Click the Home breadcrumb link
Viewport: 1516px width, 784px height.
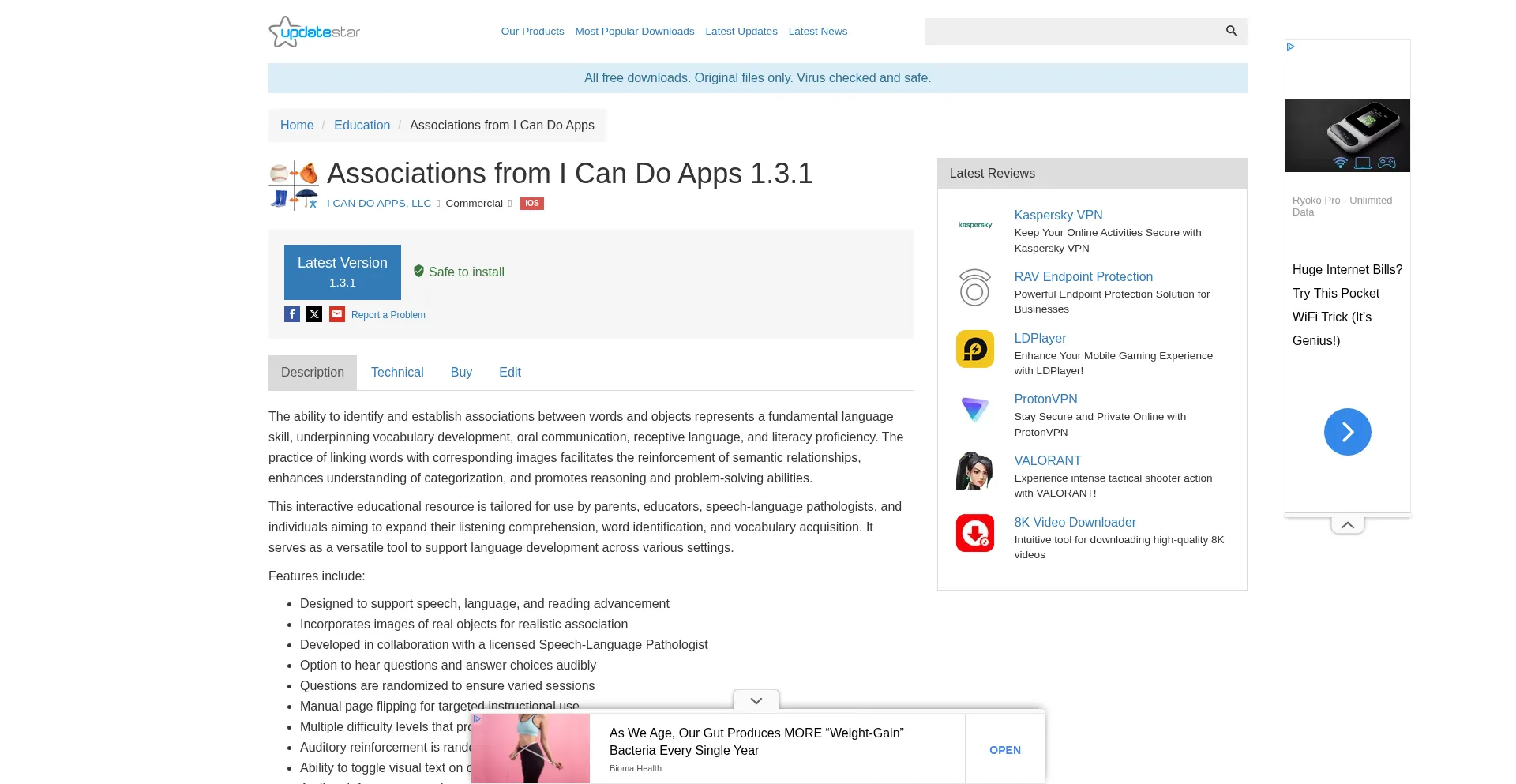click(x=297, y=125)
